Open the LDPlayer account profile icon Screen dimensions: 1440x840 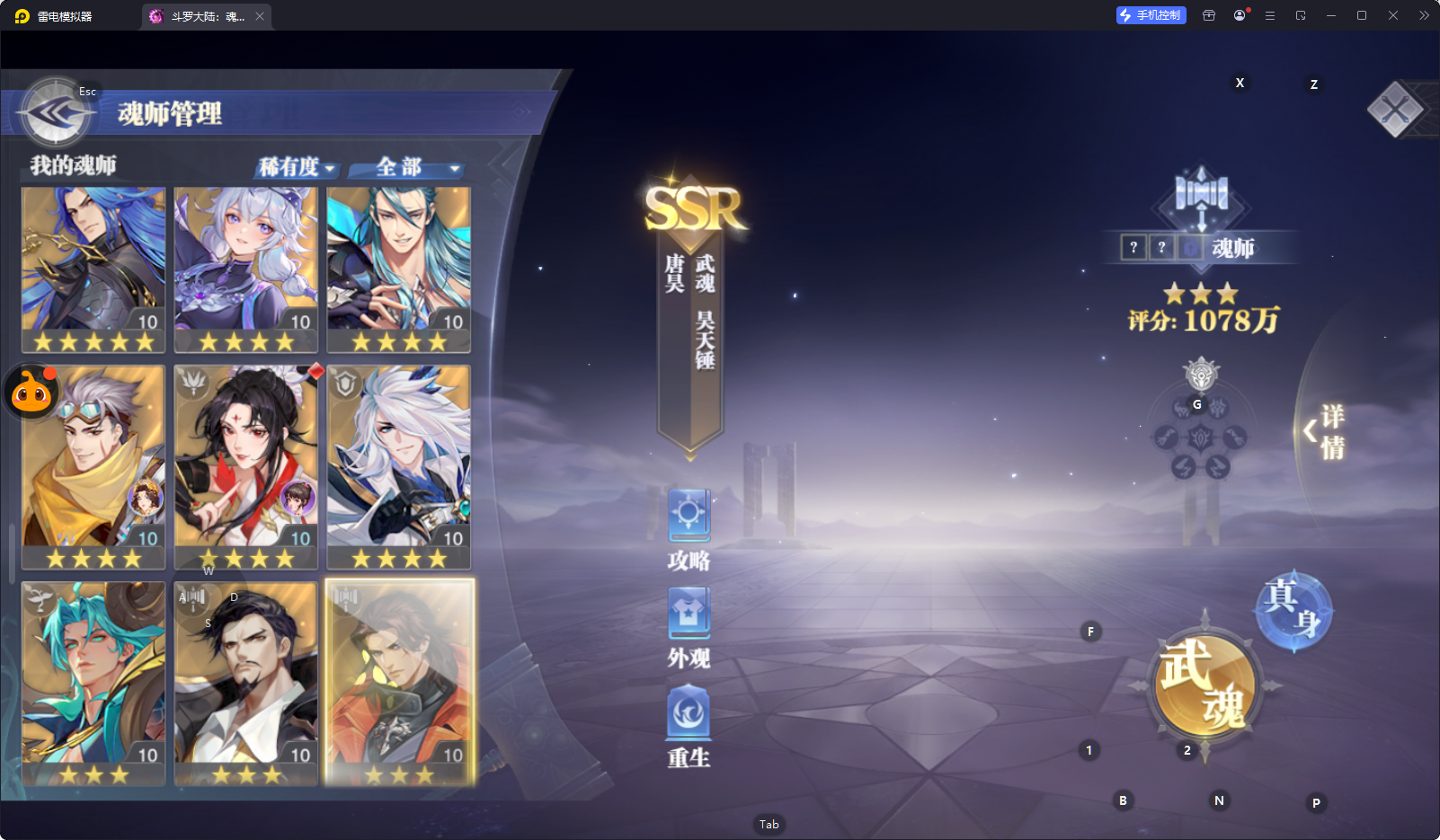coord(1240,15)
